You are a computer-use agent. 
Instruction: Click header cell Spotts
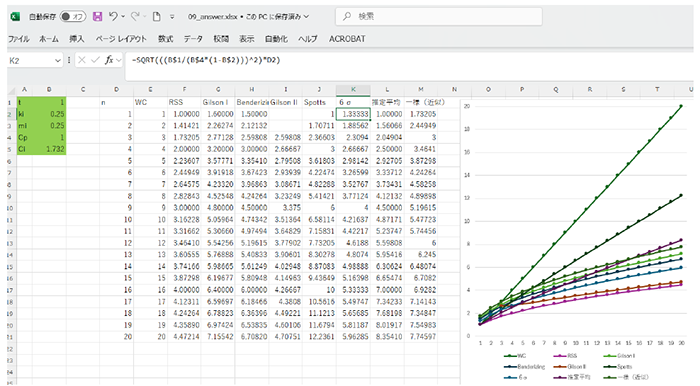[x=320, y=102]
